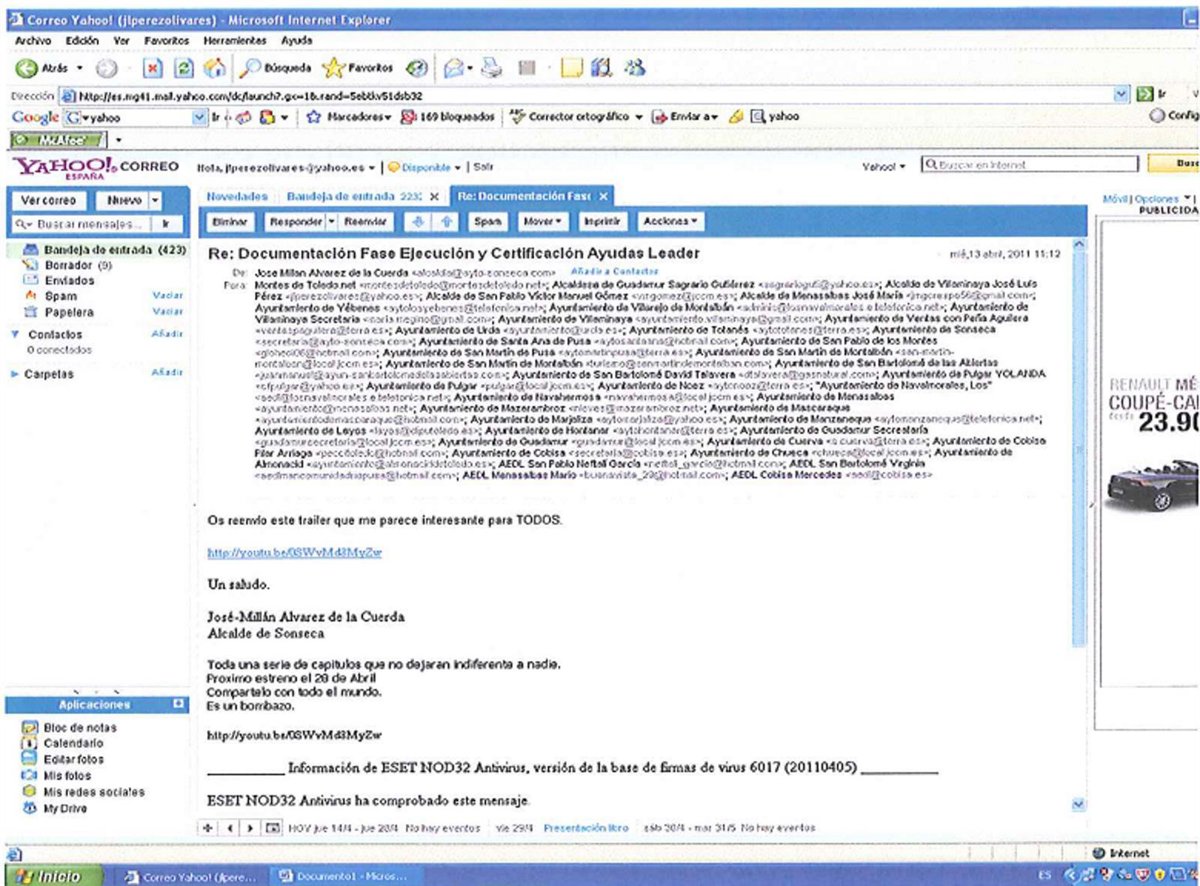Open the Mover dropdown

coord(544,219)
